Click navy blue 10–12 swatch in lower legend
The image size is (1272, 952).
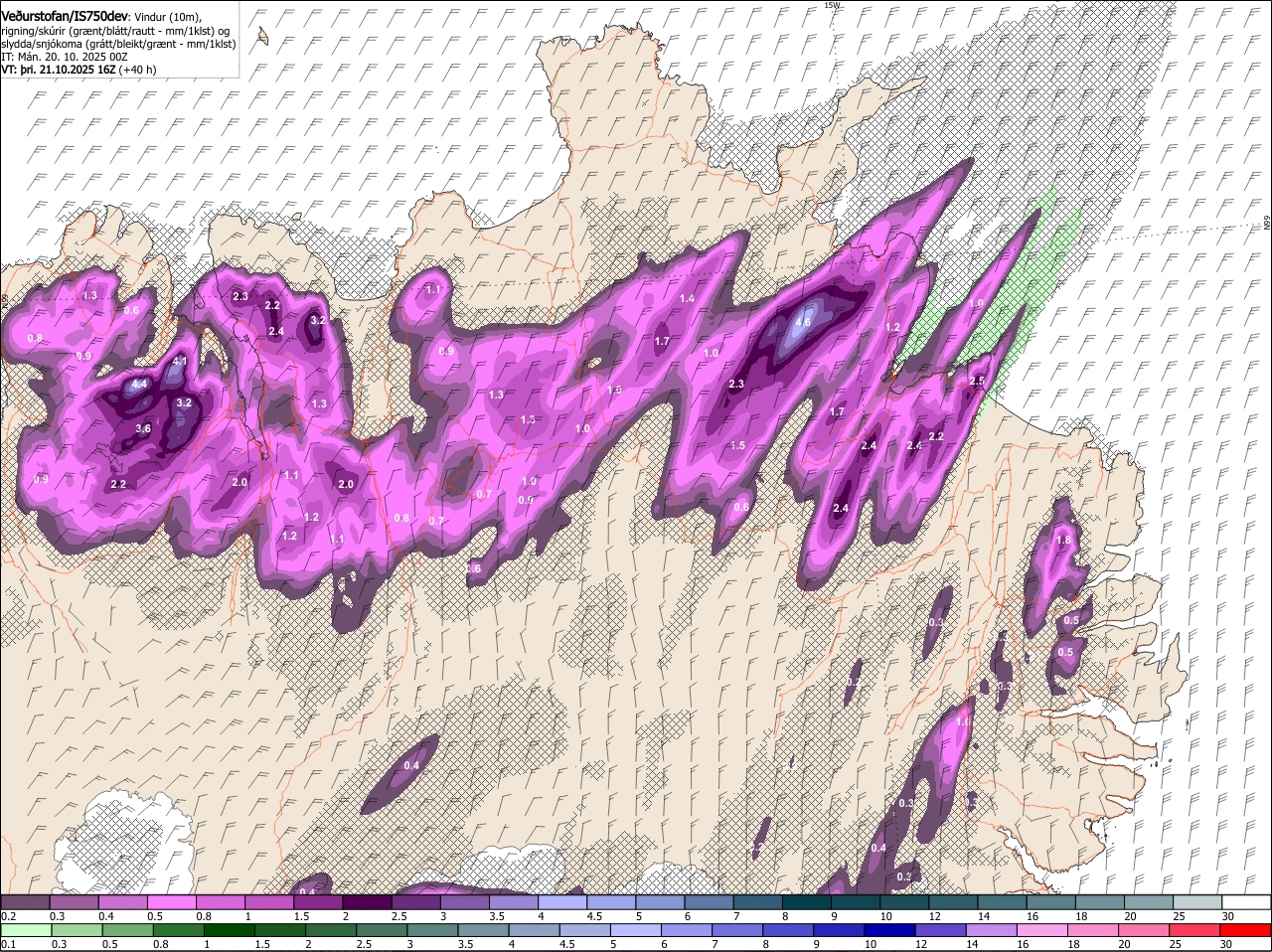(x=890, y=930)
